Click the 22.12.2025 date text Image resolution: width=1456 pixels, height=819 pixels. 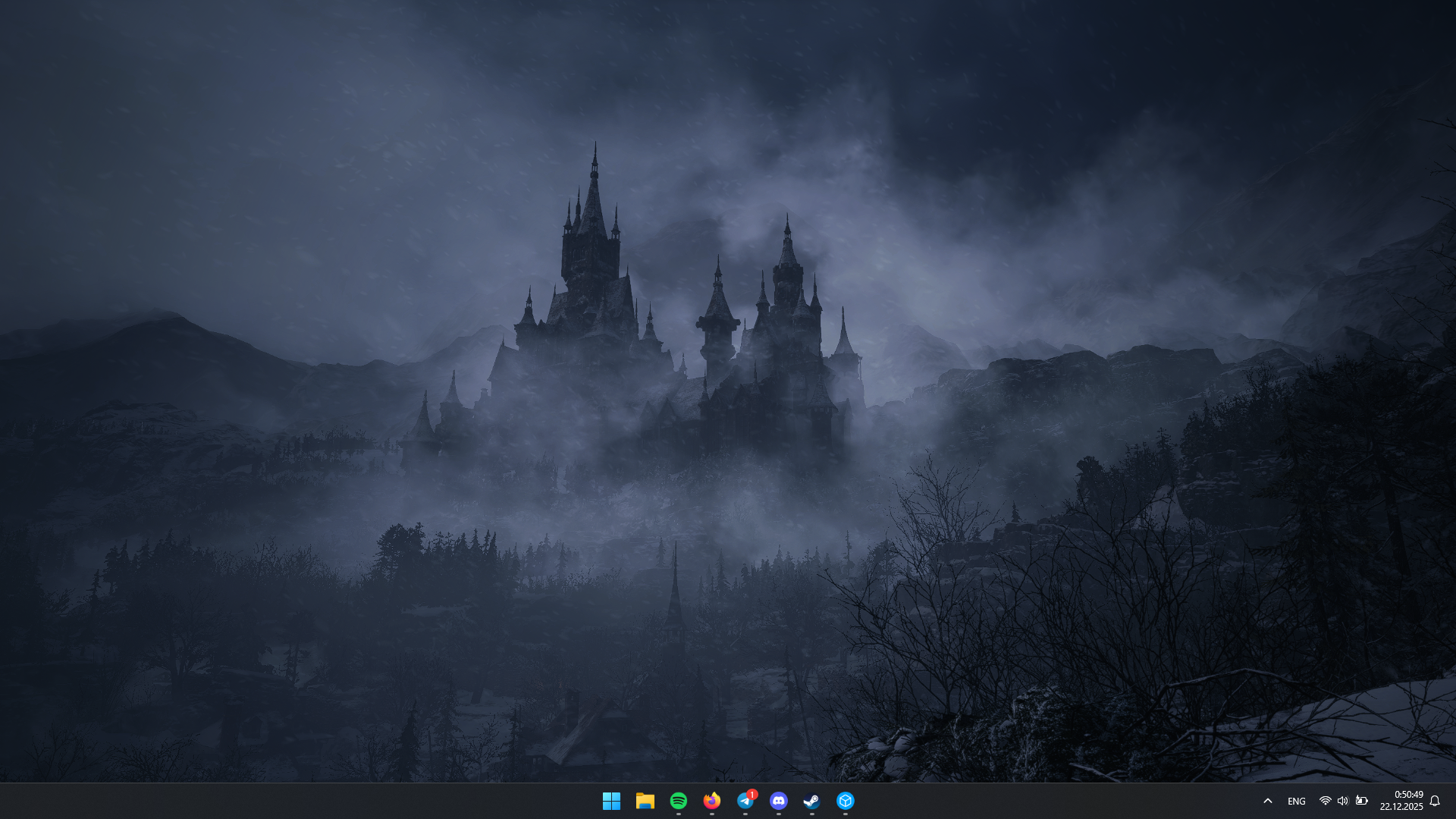1401,807
